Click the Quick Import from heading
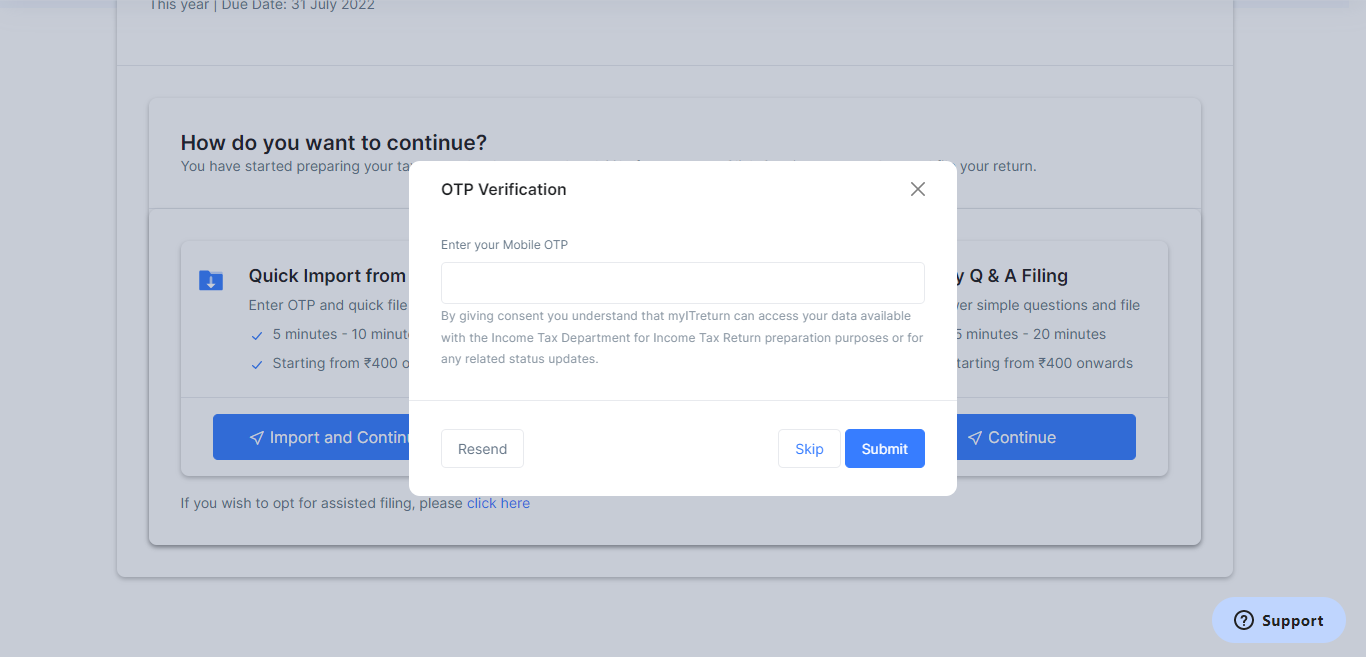 (328, 276)
